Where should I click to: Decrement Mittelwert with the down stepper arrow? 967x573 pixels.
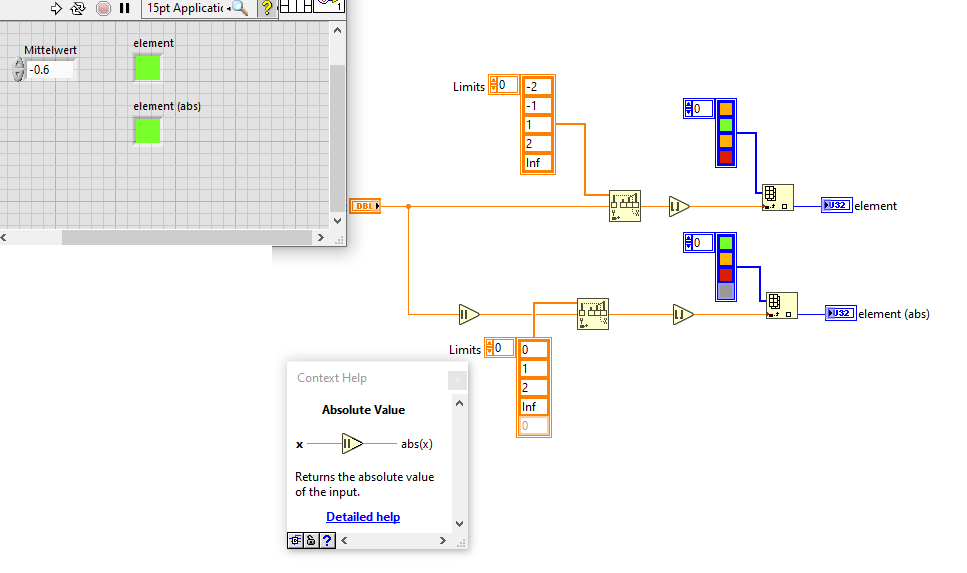click(19, 75)
